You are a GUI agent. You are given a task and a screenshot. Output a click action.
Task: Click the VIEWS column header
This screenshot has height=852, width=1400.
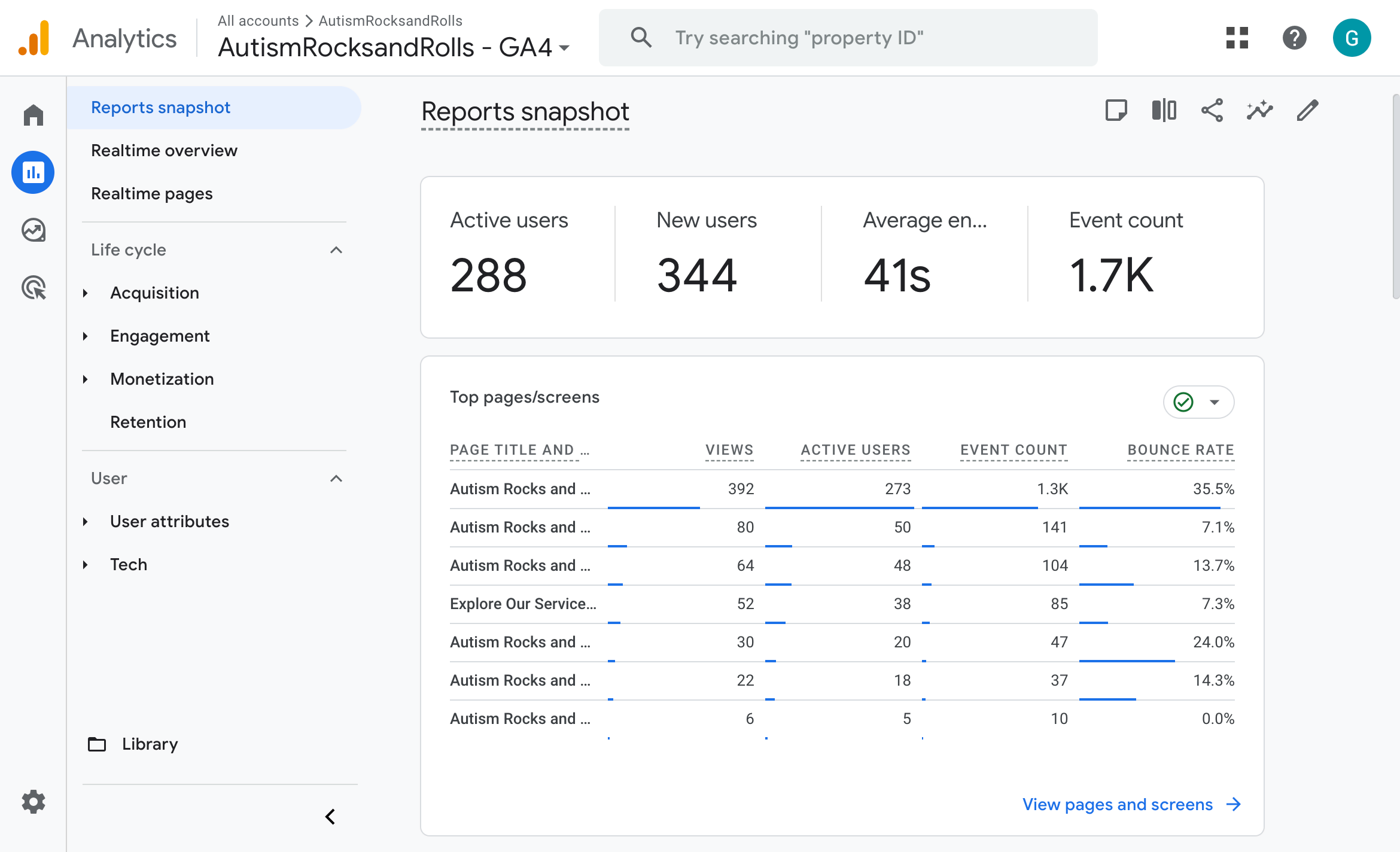click(x=729, y=450)
